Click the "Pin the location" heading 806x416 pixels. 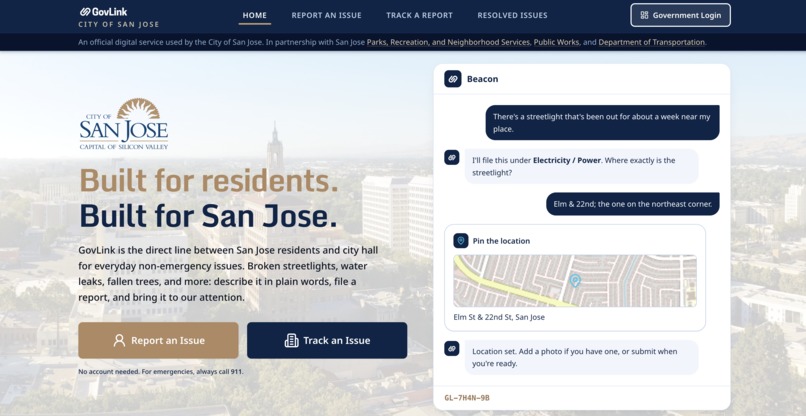[501, 241]
